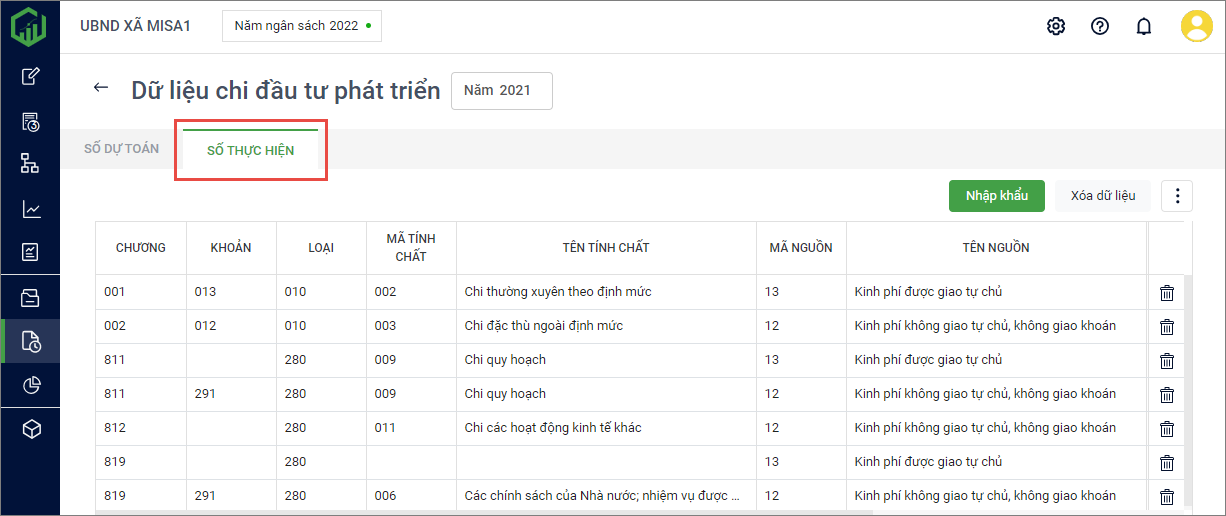Open the pie chart icon in sidebar
This screenshot has height=516, width=1226.
[31, 385]
